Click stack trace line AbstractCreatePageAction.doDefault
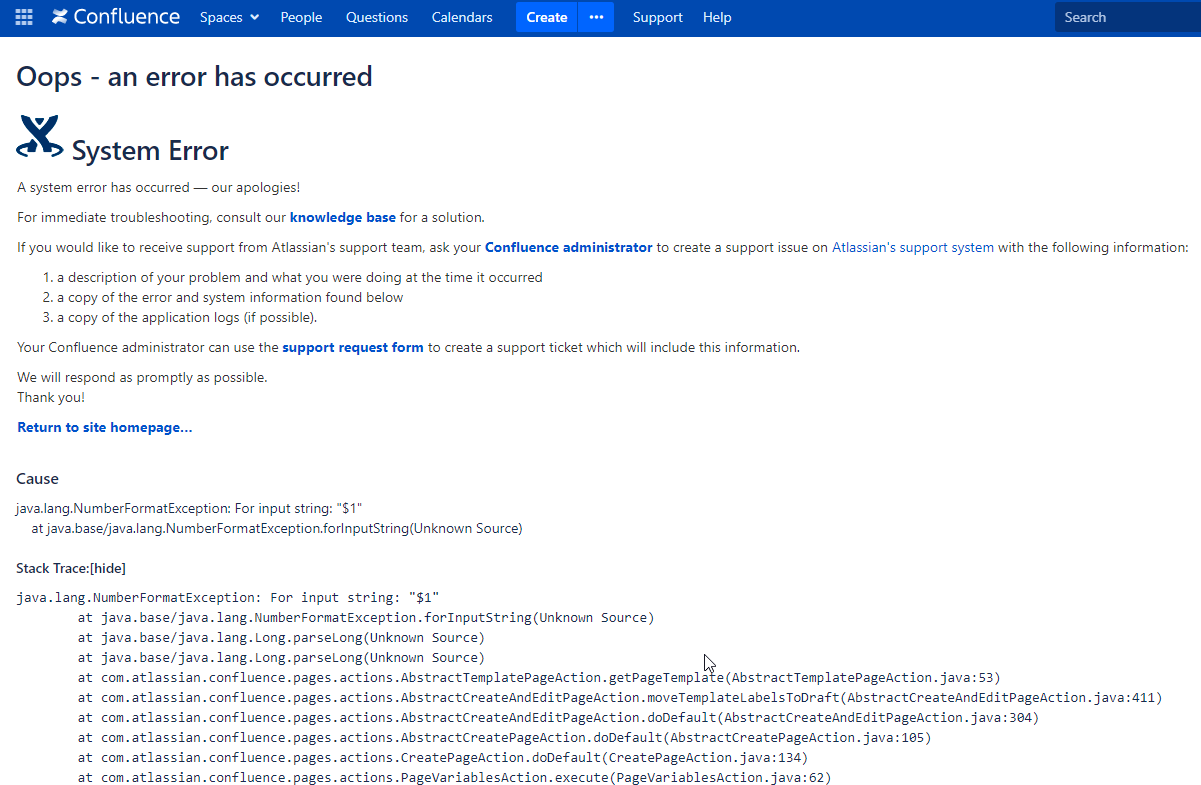The height and width of the screenshot is (785, 1201). [504, 738]
